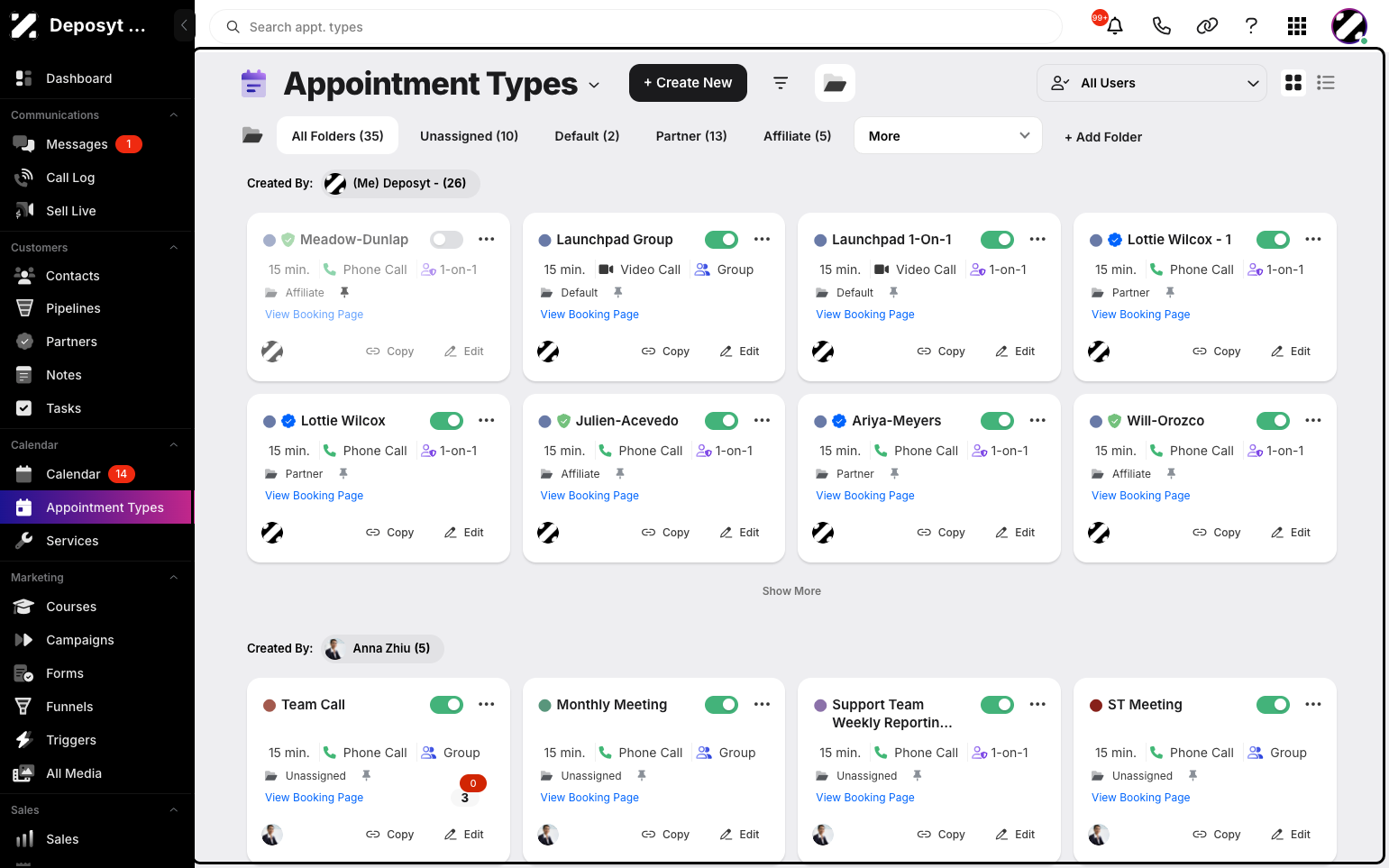Turn off the Launchpad 1-On-1 toggle
The height and width of the screenshot is (868, 1389).
[x=997, y=240]
